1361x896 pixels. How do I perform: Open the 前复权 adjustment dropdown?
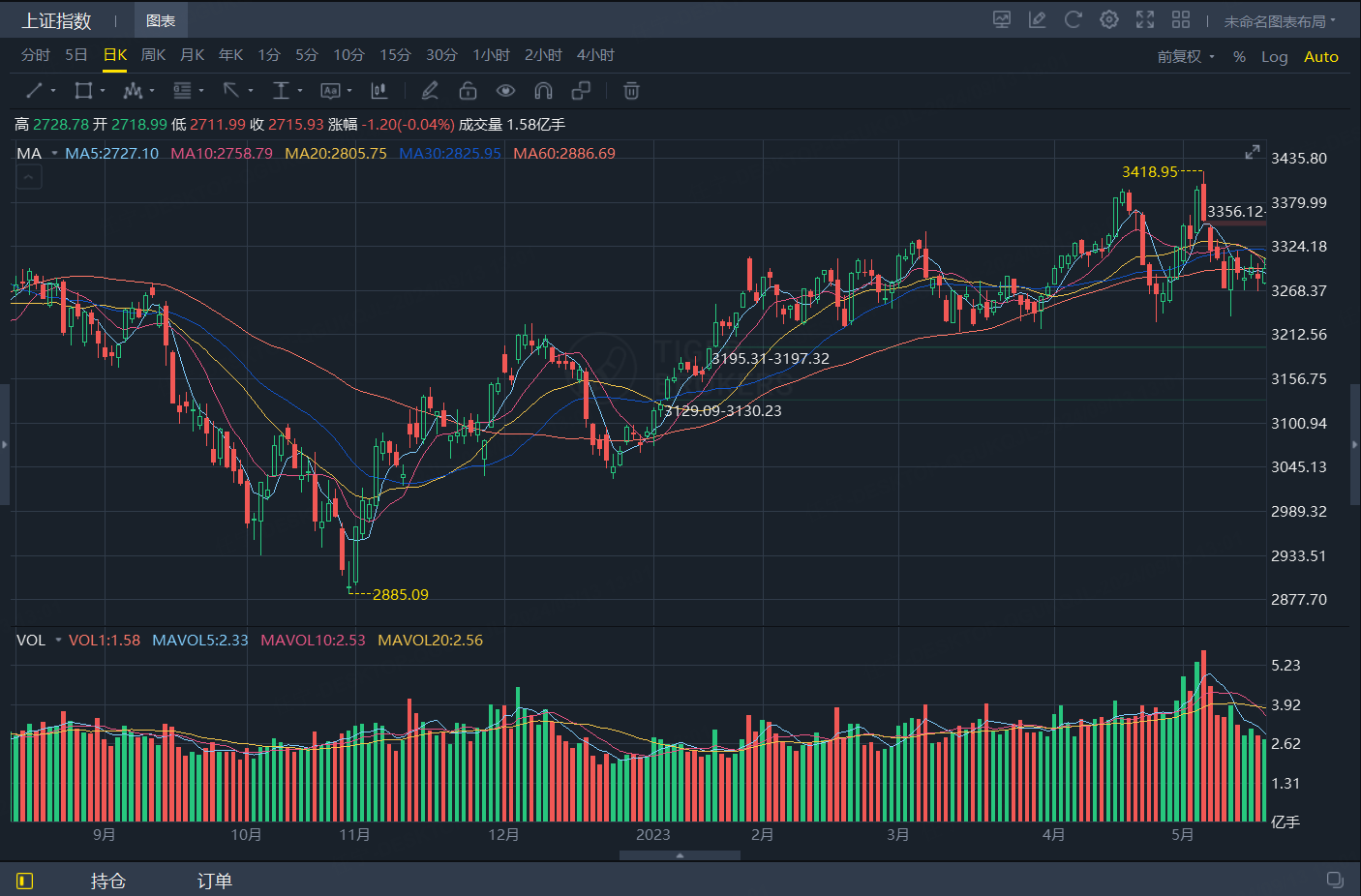pyautogui.click(x=1186, y=57)
